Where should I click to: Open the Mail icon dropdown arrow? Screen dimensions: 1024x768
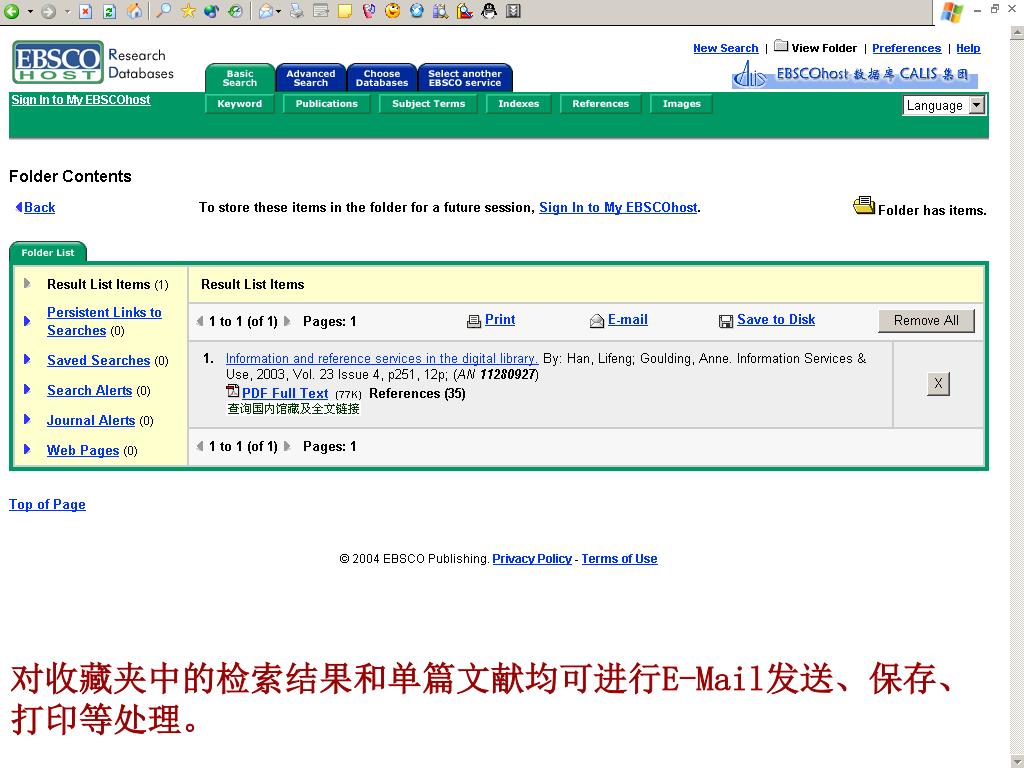pyautogui.click(x=279, y=11)
